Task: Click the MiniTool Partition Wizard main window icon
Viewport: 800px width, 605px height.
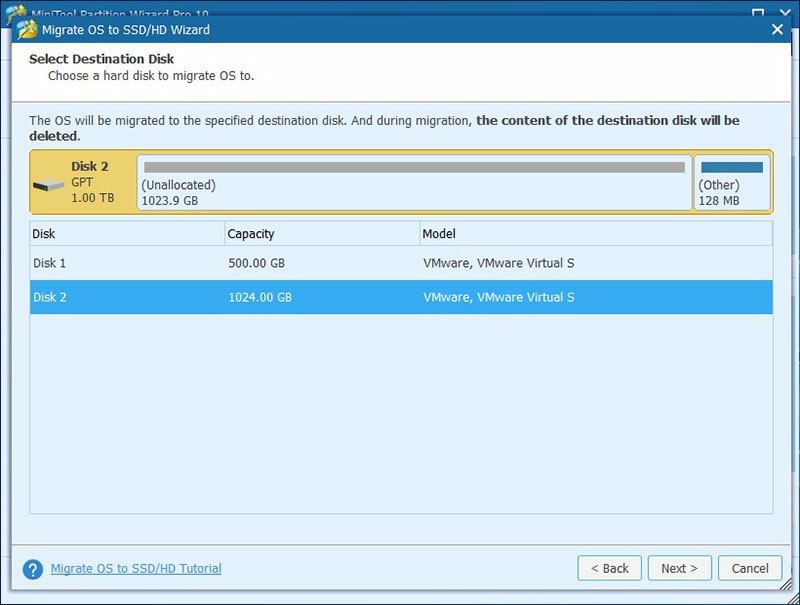Action: [x=15, y=11]
